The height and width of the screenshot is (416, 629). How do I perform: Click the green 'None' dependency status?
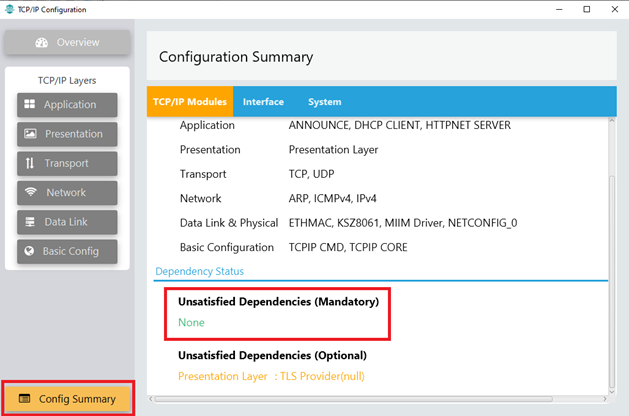(x=191, y=323)
